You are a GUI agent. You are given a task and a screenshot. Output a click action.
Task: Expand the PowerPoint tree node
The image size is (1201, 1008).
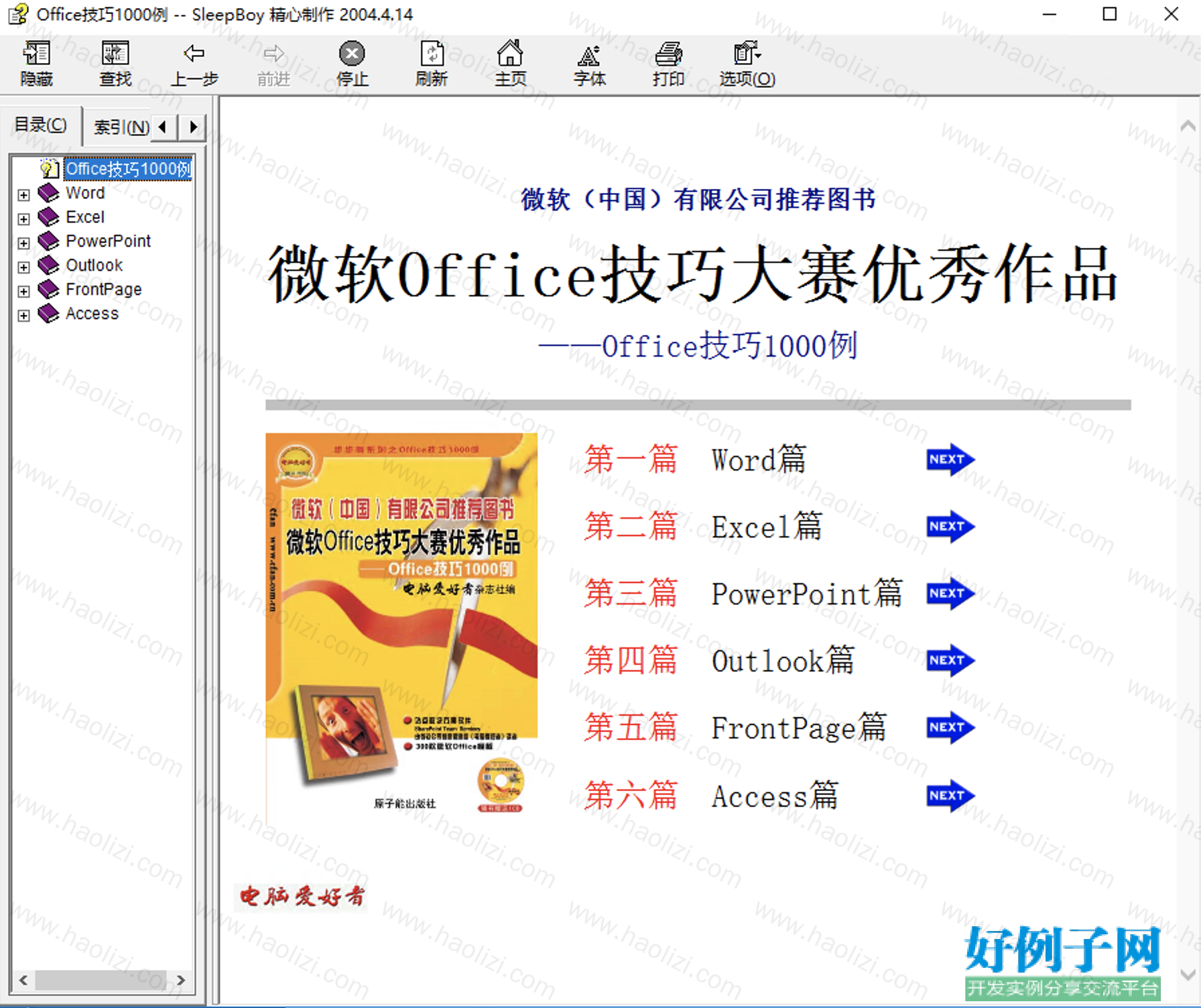pos(24,243)
